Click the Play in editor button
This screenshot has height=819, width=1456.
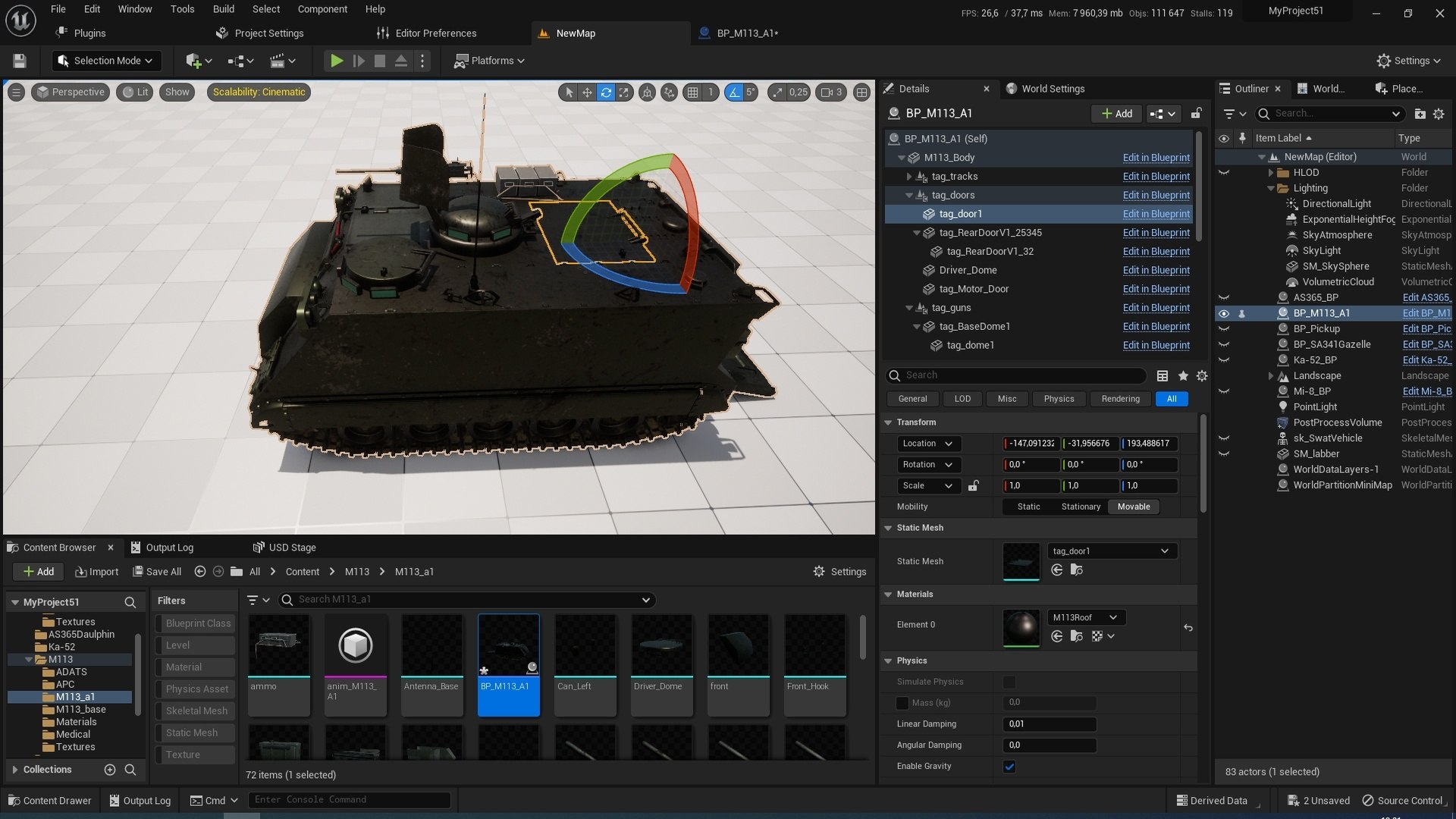coord(337,61)
